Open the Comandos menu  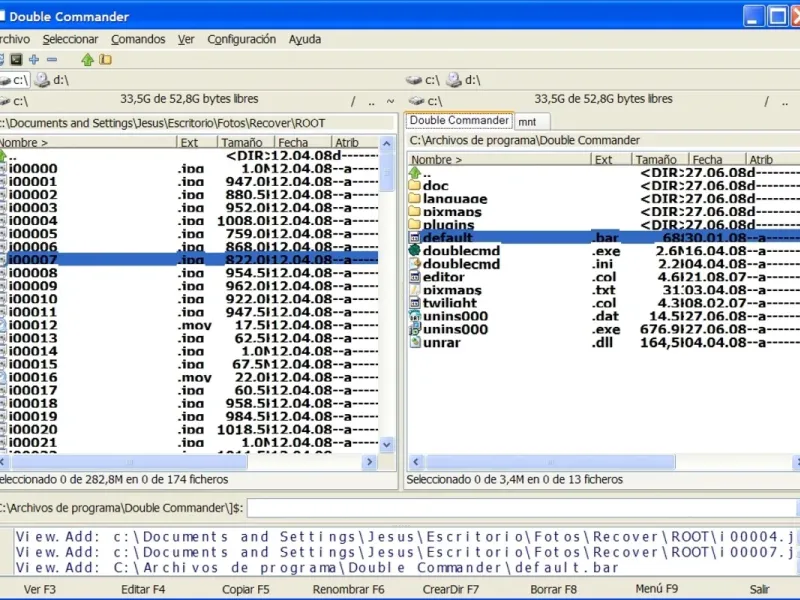[x=138, y=40]
